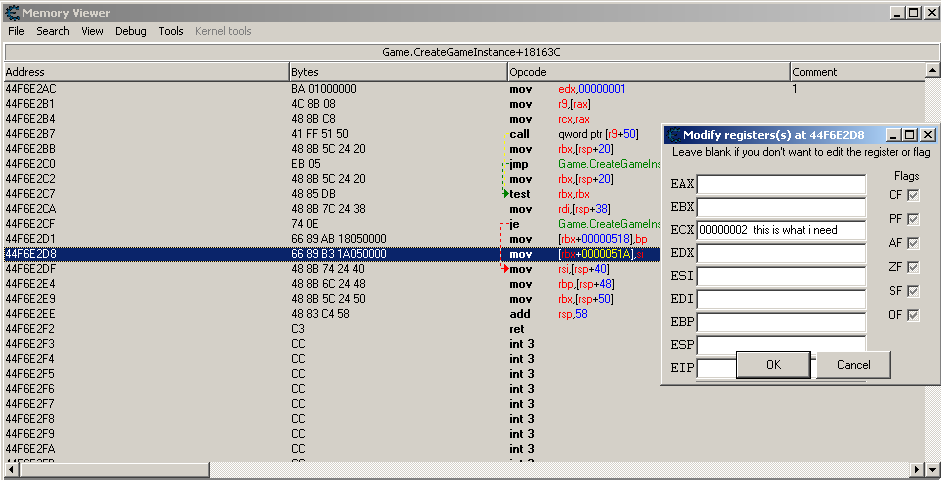Select the jmp instruction row 44F6E2C0
Screen dimensions: 941x480
pos(333,164)
